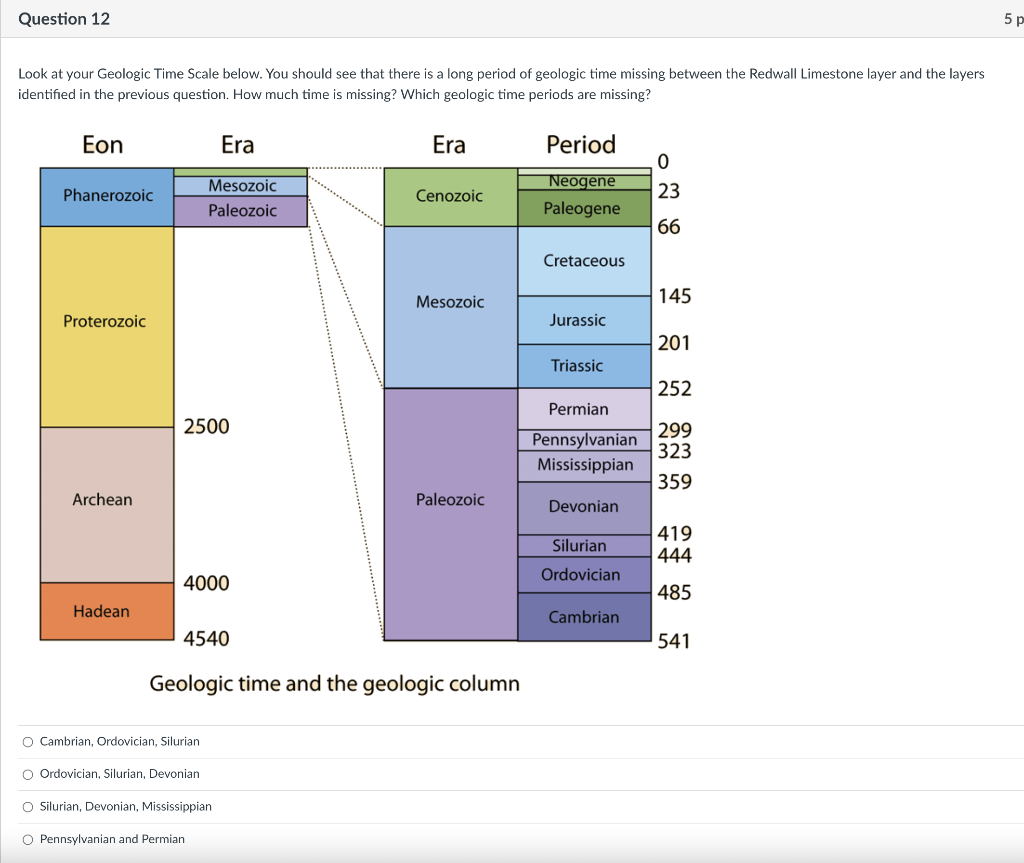
Task: Click the large Paleozoic era block
Action: pyautogui.click(x=451, y=514)
